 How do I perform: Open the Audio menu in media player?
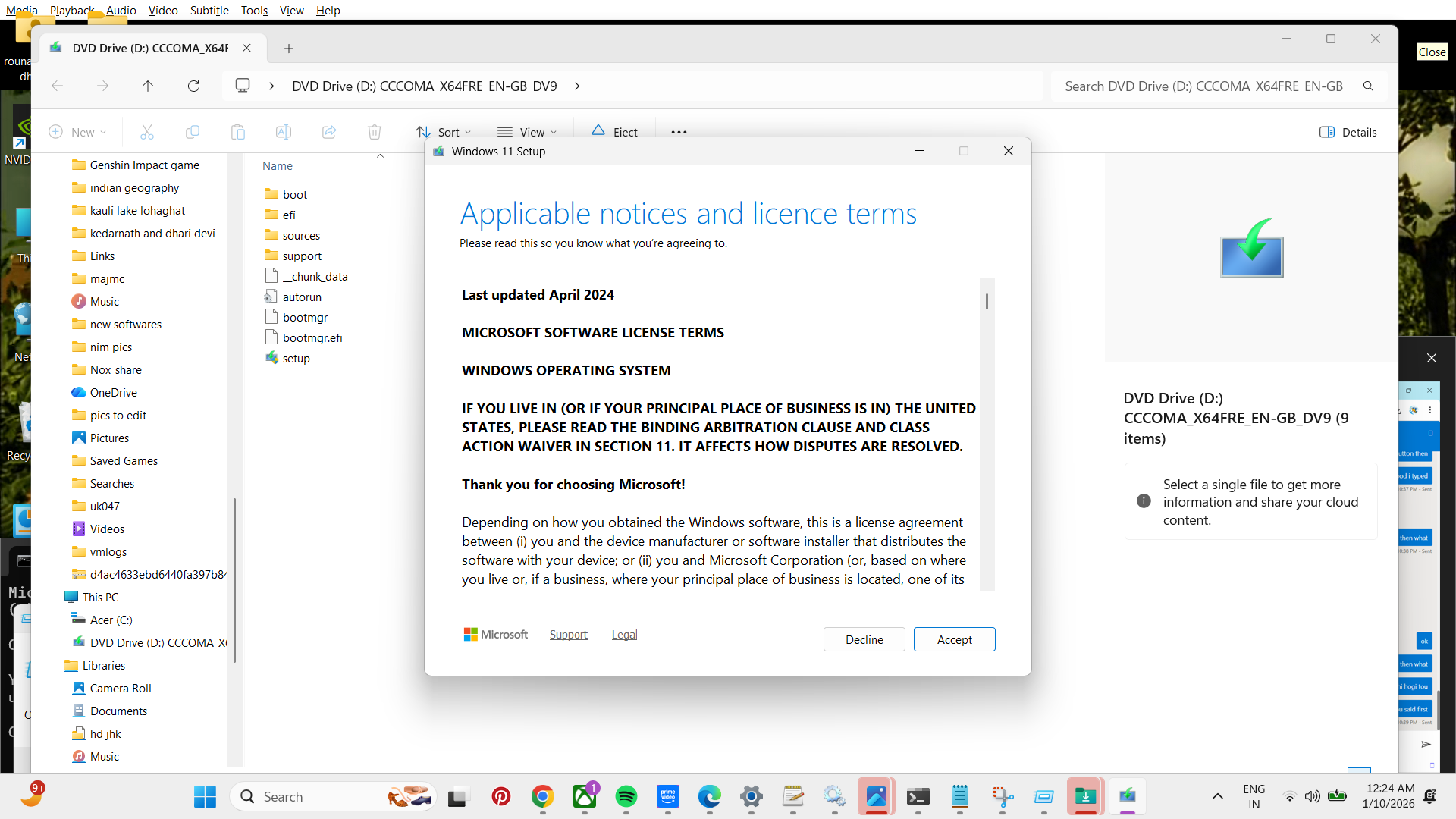pyautogui.click(x=121, y=10)
